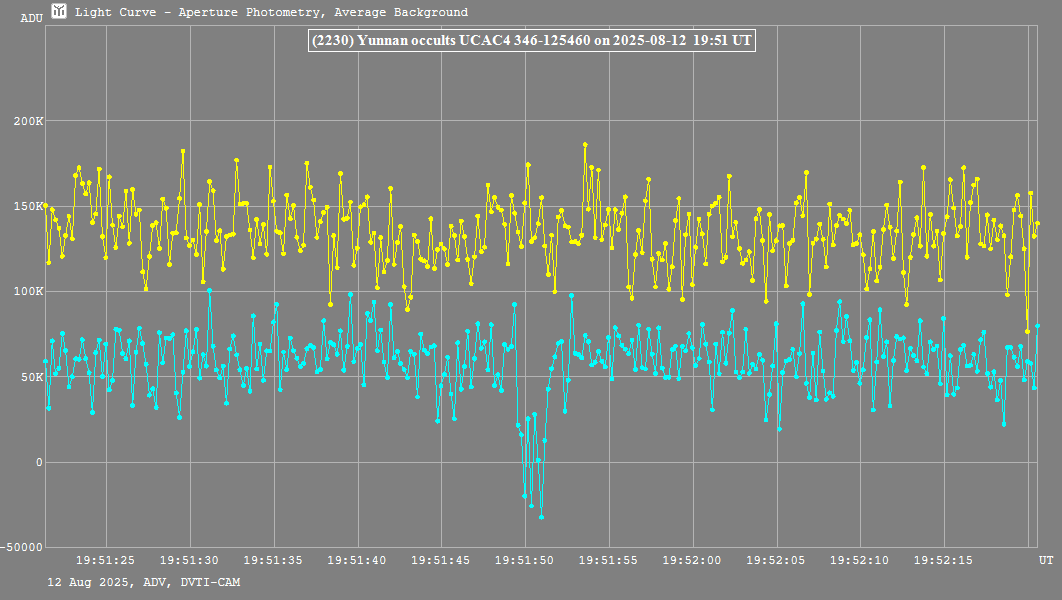Select the '(2230) Yunnan occults UCAC4' chart title

531,41
